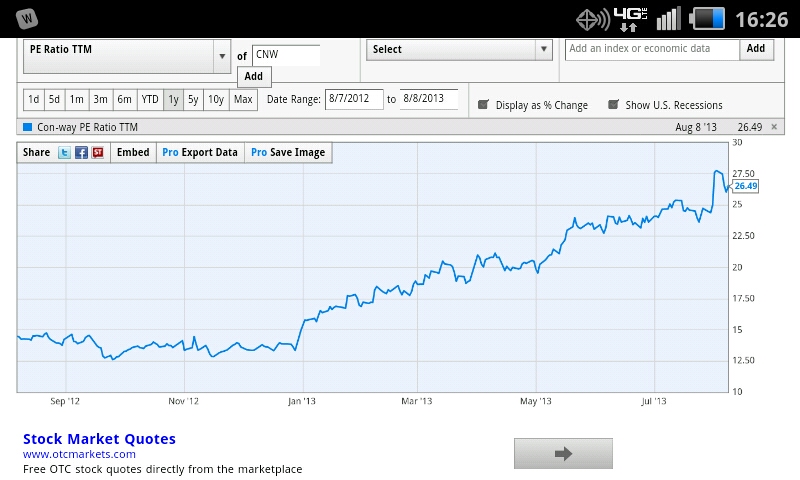Focus Add an index or economic data field
The width and height of the screenshot is (800, 480).
(x=653, y=49)
